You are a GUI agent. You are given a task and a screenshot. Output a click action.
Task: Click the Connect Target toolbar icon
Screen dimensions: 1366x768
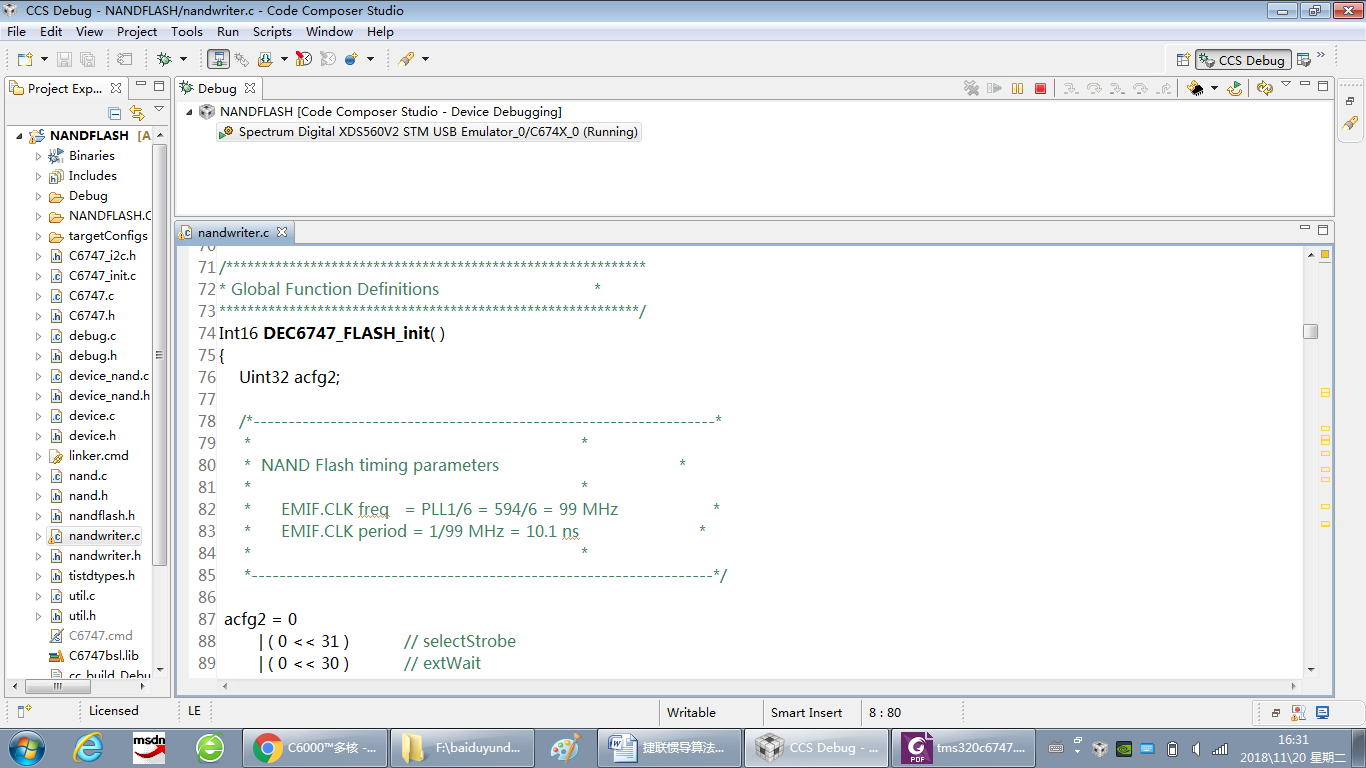point(219,60)
